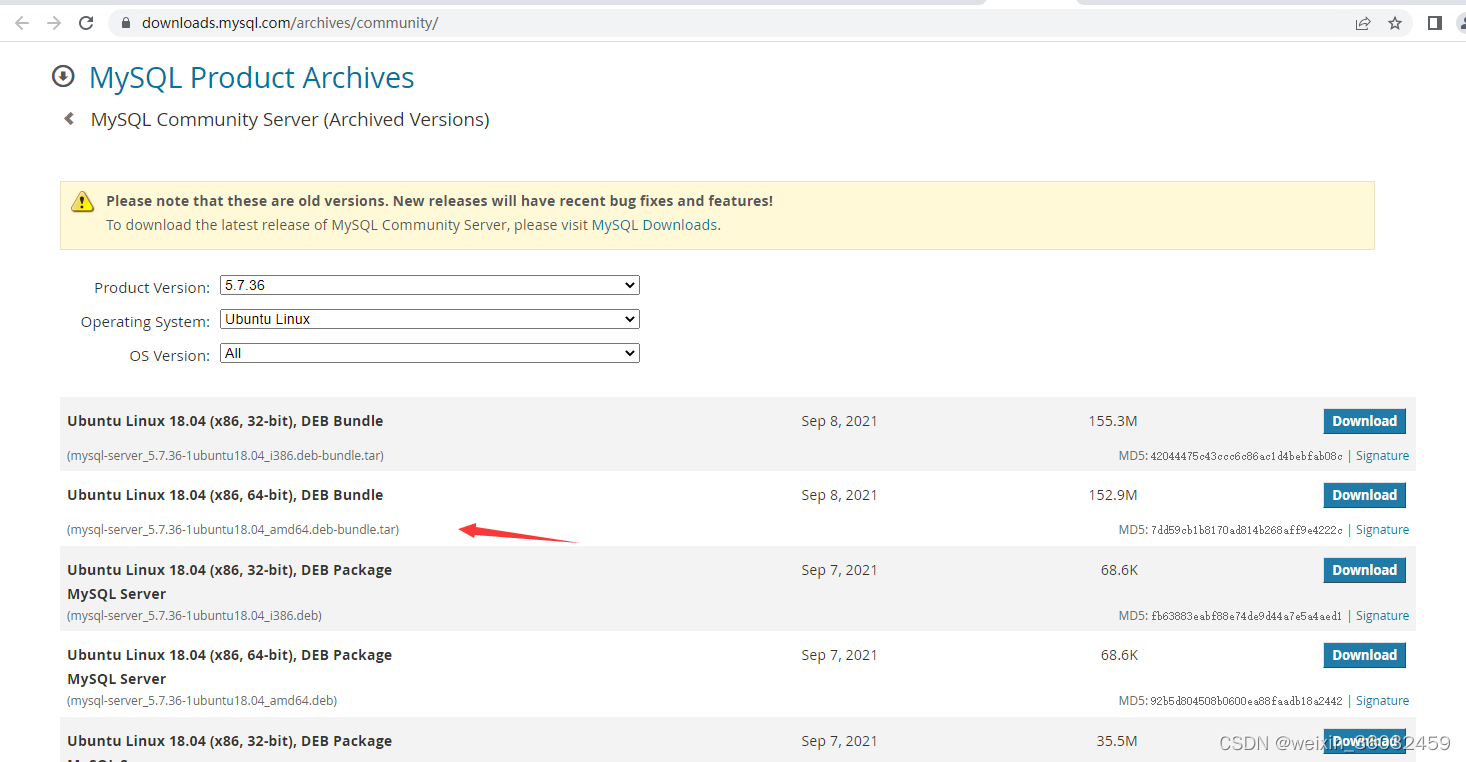Click the 155.3M file size
The height and width of the screenshot is (762, 1466).
pos(1113,421)
